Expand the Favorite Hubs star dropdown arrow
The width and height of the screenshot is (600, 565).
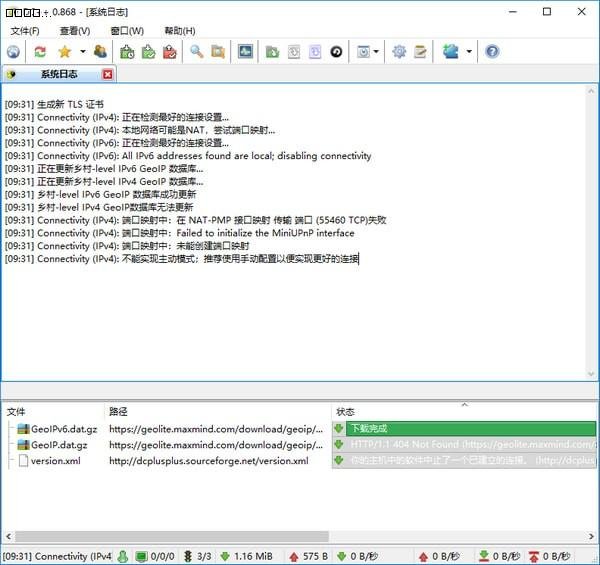click(x=82, y=52)
